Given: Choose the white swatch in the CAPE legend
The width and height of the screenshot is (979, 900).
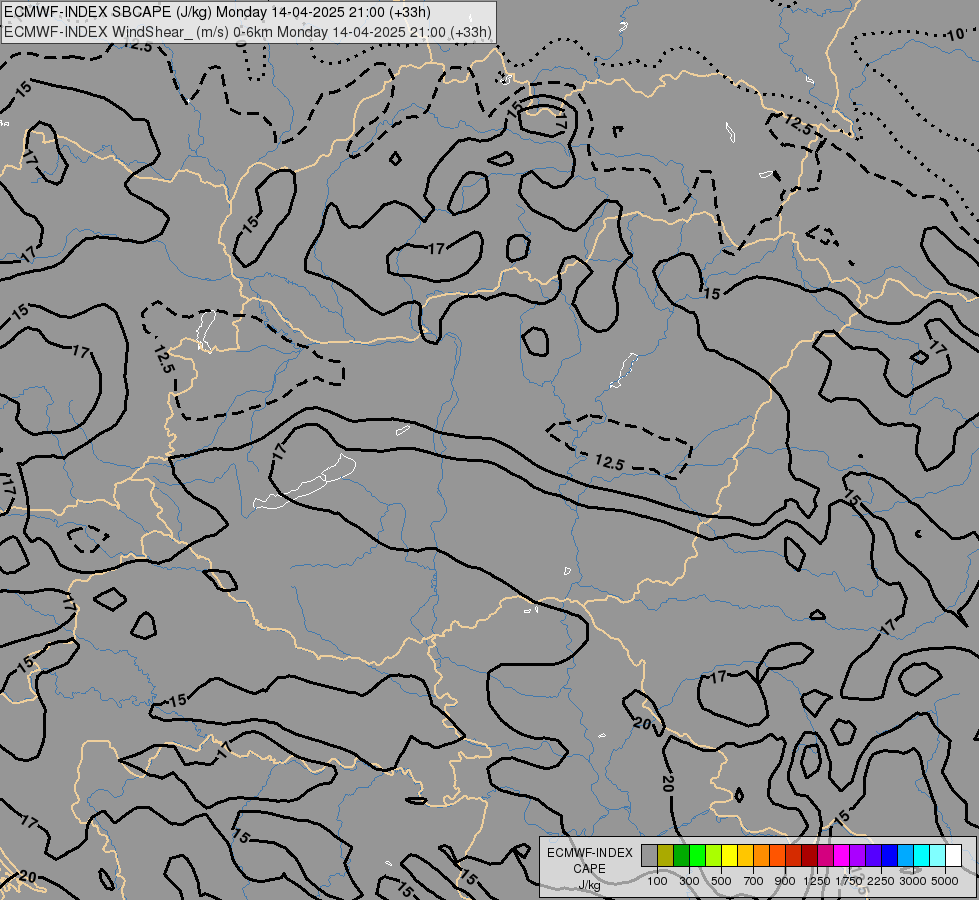Looking at the screenshot, I should point(953,855).
